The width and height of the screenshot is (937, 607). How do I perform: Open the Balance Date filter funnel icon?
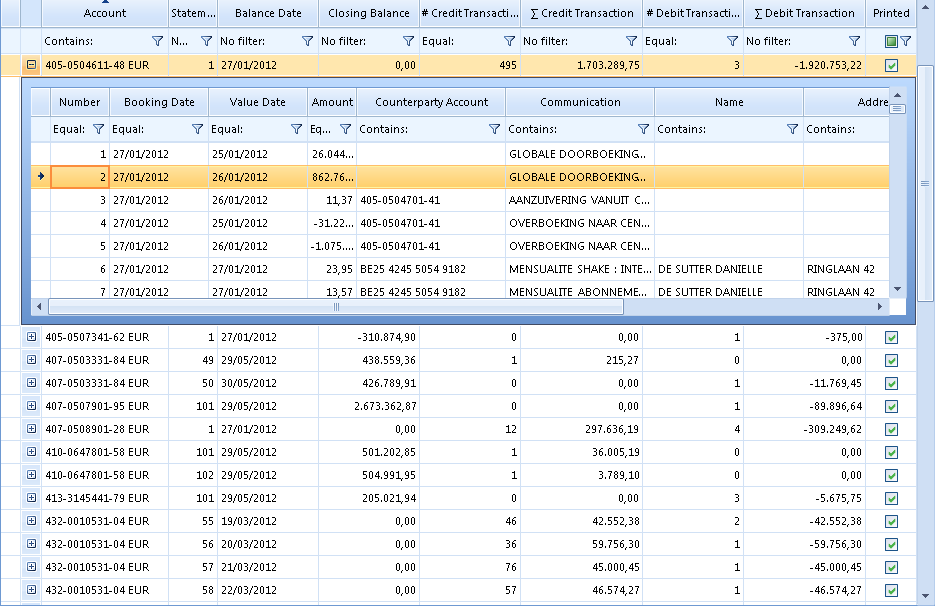click(307, 41)
